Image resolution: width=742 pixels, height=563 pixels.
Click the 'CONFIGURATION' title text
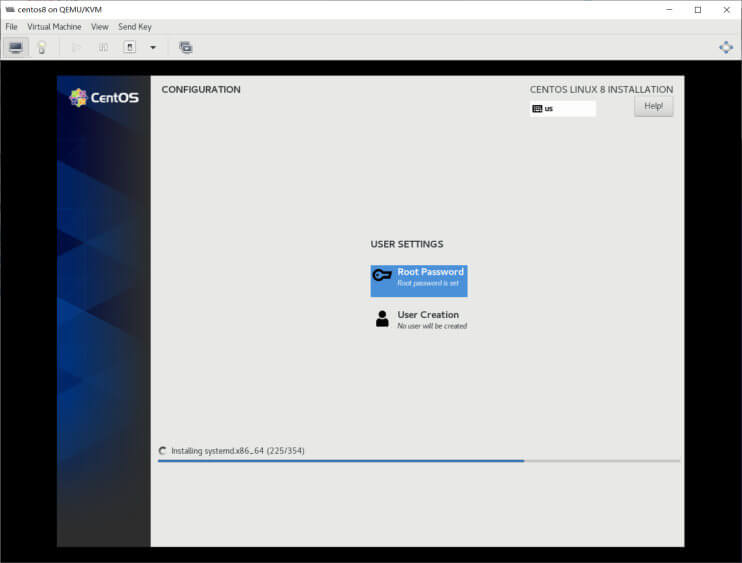click(x=201, y=89)
